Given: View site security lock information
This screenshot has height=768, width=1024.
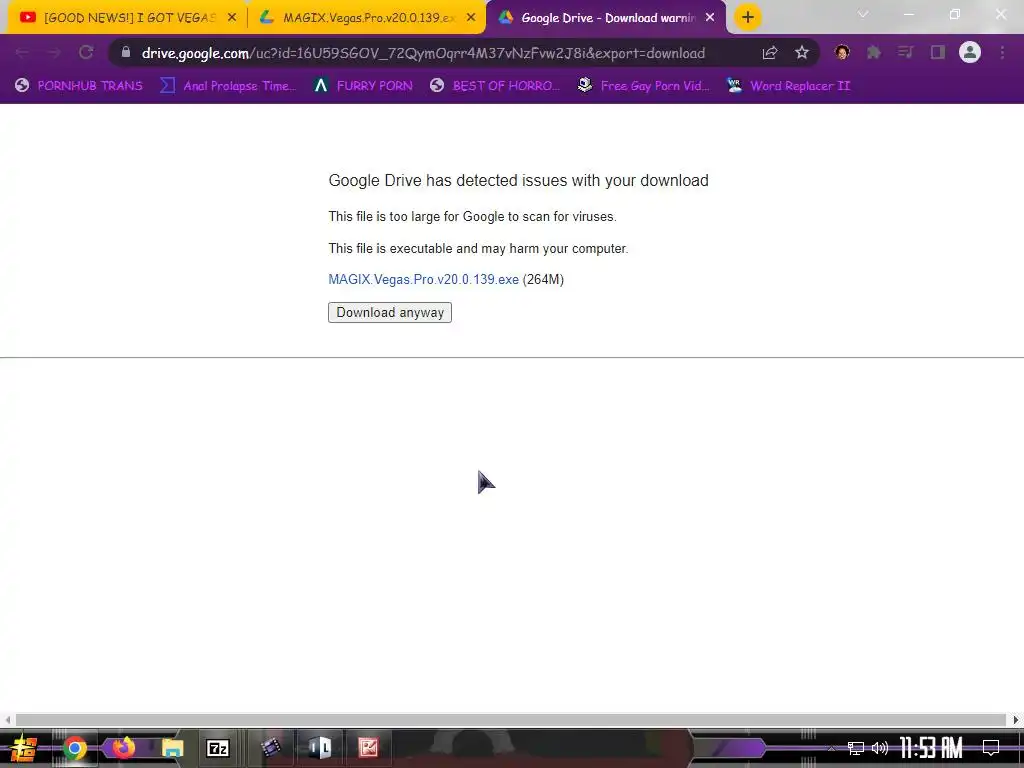Looking at the screenshot, I should click(126, 52).
